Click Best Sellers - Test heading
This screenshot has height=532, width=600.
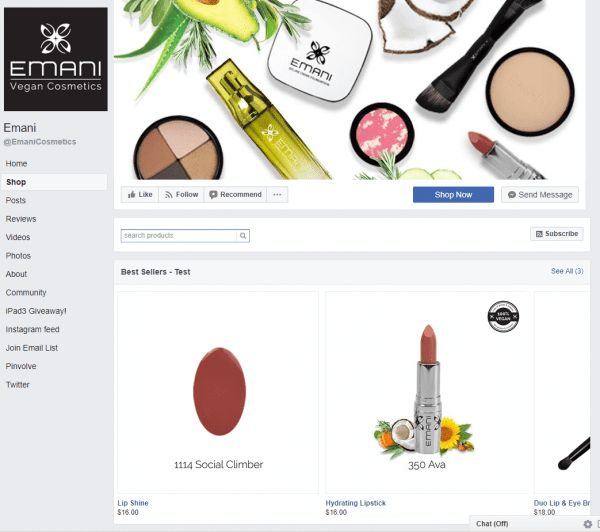[x=155, y=272]
